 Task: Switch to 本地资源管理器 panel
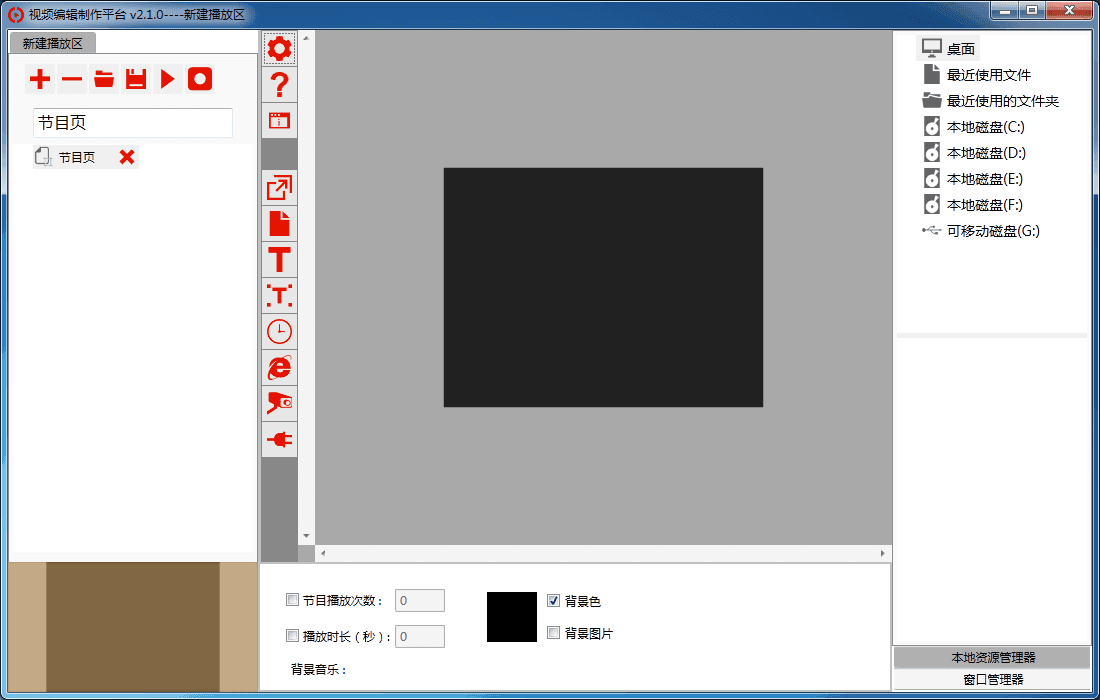point(993,657)
